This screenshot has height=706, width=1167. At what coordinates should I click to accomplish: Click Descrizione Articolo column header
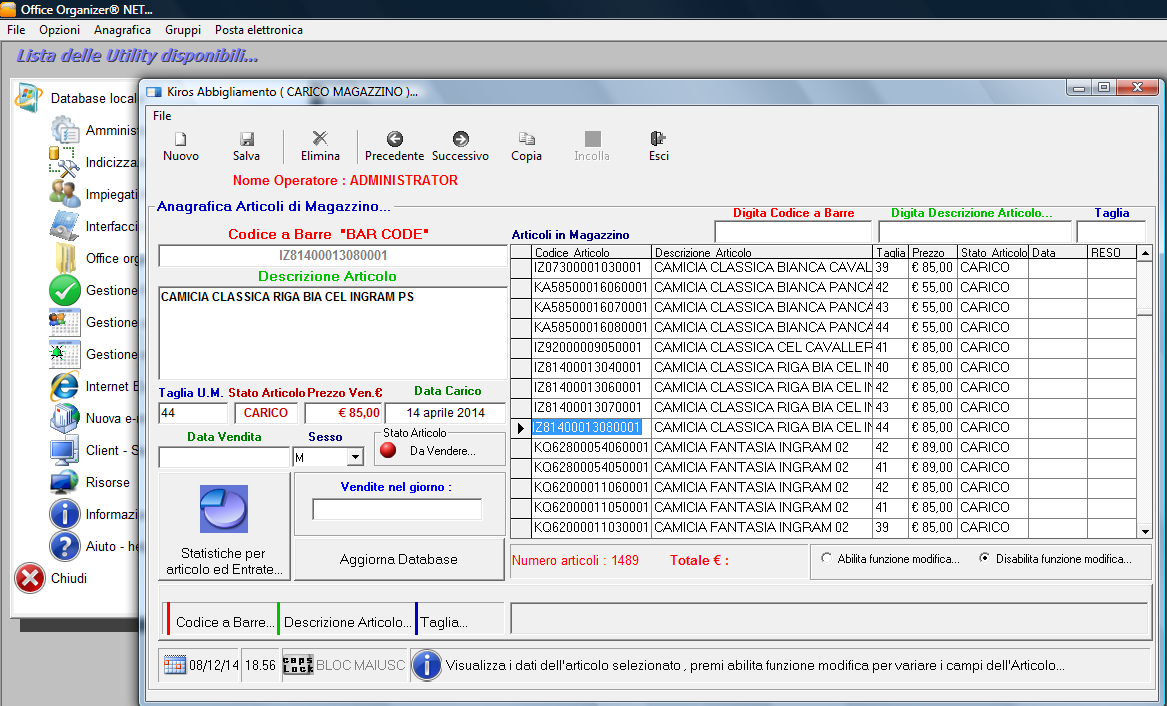[x=761, y=252]
